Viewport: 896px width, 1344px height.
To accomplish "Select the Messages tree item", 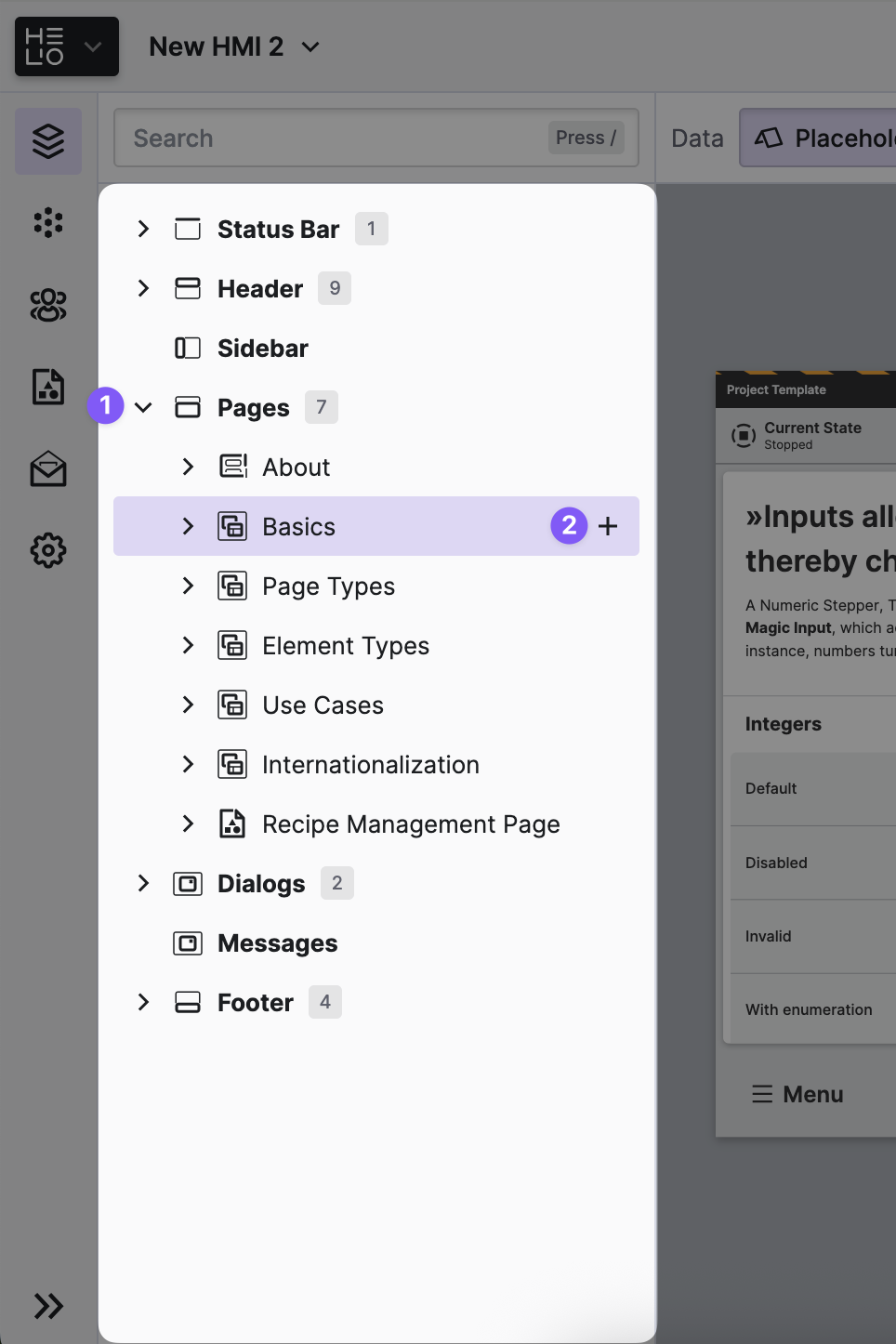I will [277, 943].
